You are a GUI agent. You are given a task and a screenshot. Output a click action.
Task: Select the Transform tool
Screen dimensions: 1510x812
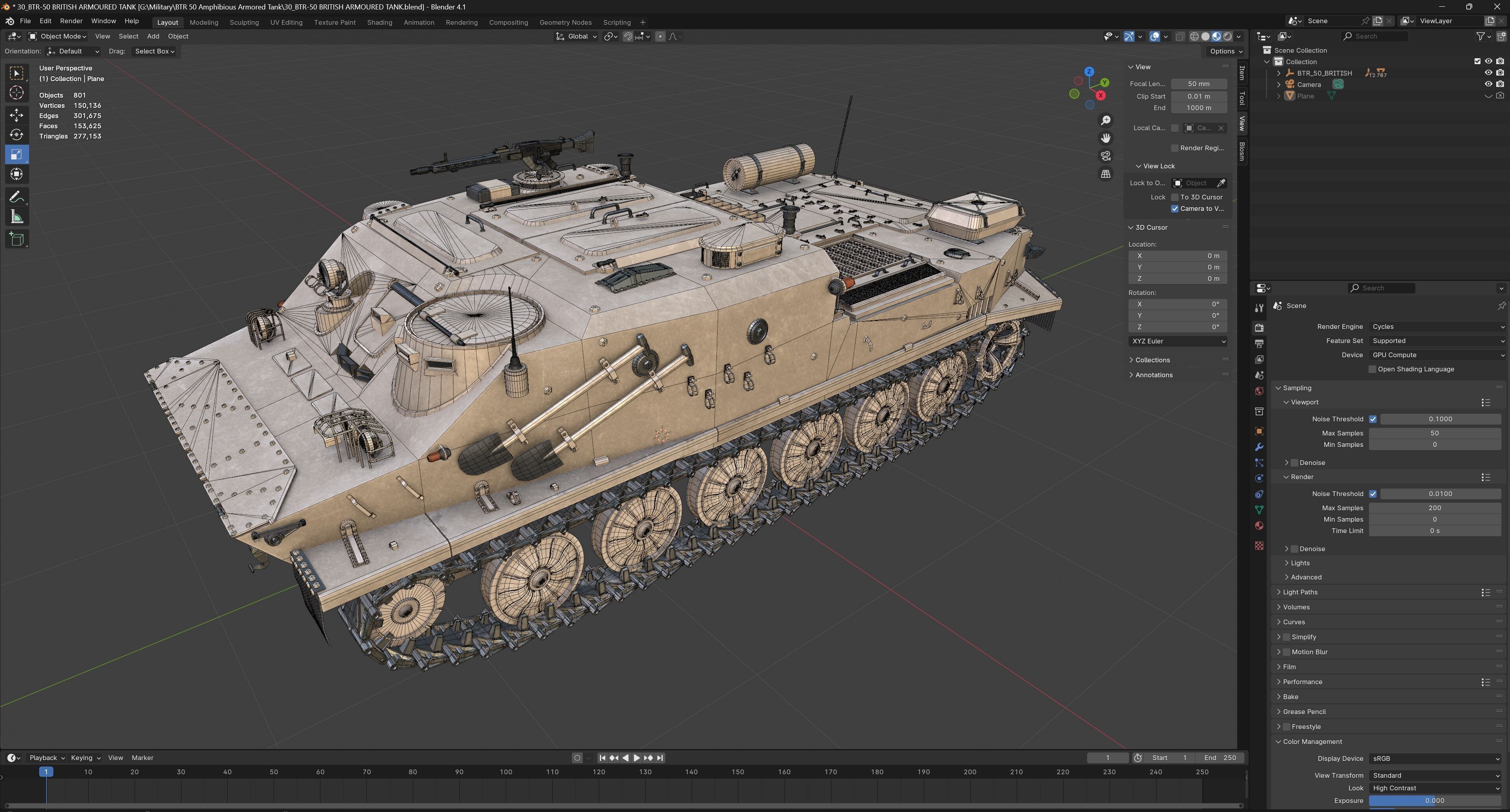coord(17,174)
